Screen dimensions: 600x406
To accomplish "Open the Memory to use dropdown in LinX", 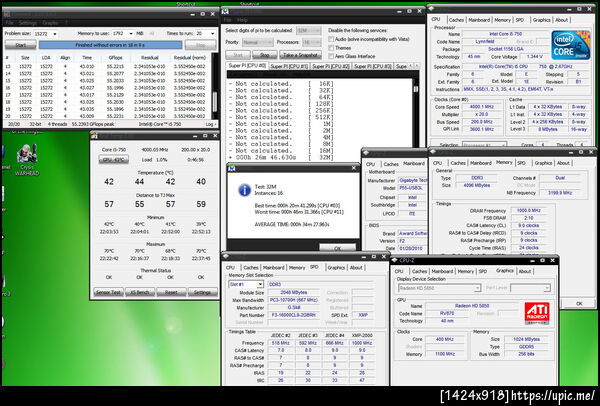I will tap(123, 34).
